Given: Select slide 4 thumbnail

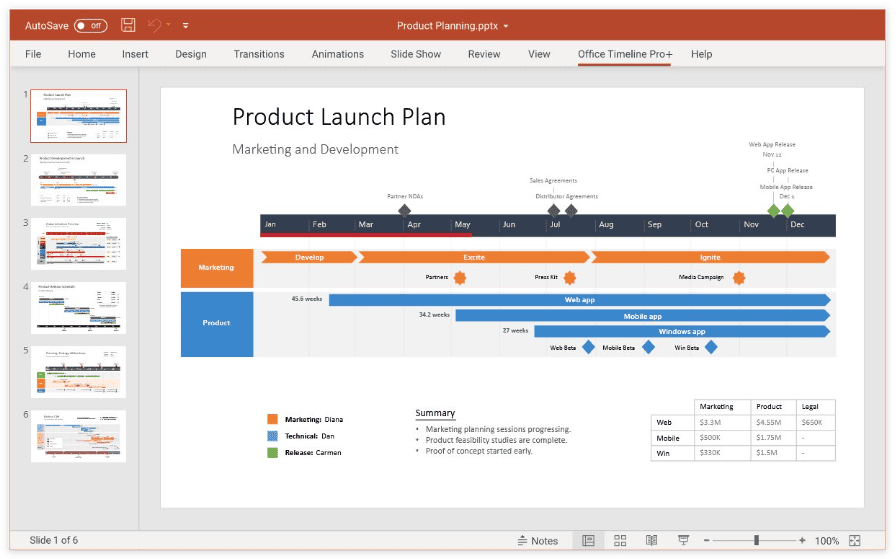Looking at the screenshot, I should pos(78,308).
